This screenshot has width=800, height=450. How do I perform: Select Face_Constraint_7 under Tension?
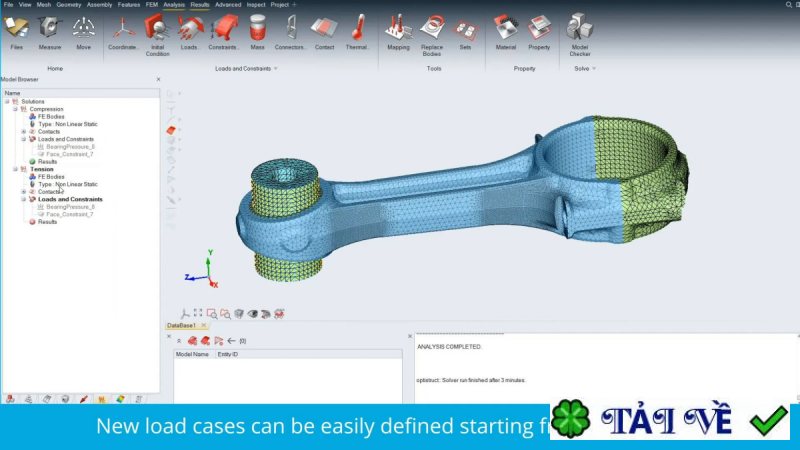(69, 214)
